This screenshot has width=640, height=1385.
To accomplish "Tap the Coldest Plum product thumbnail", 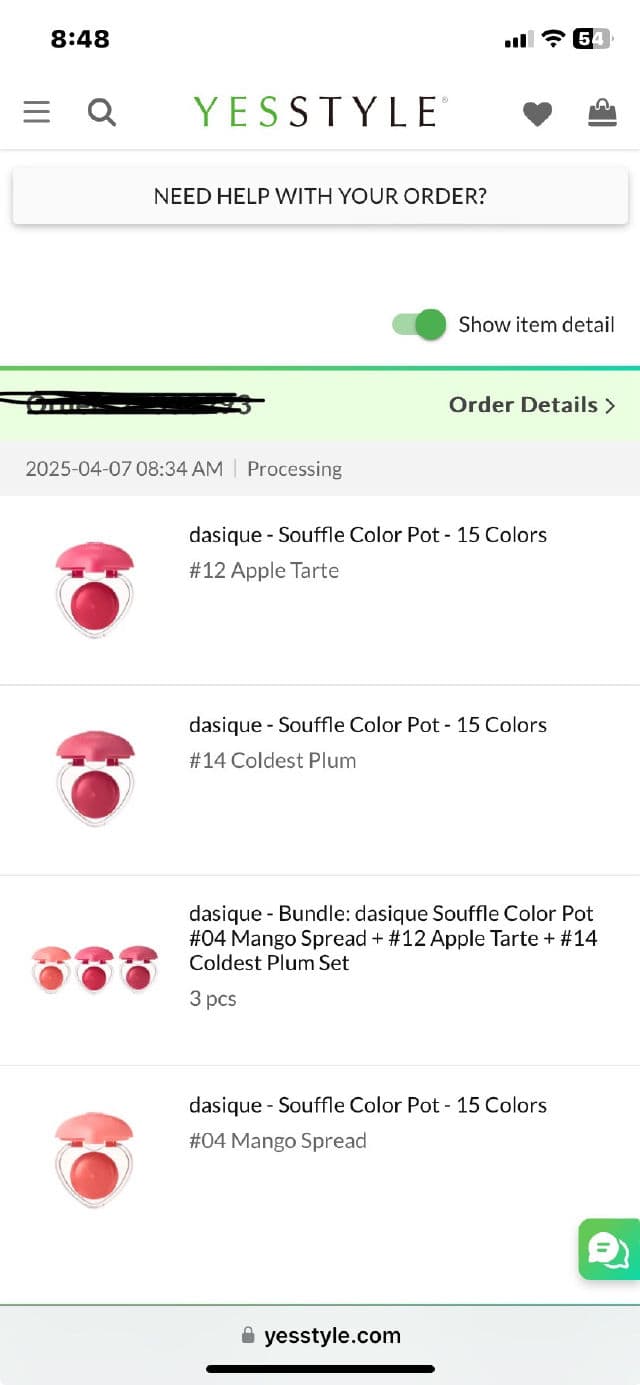I will tap(95, 779).
